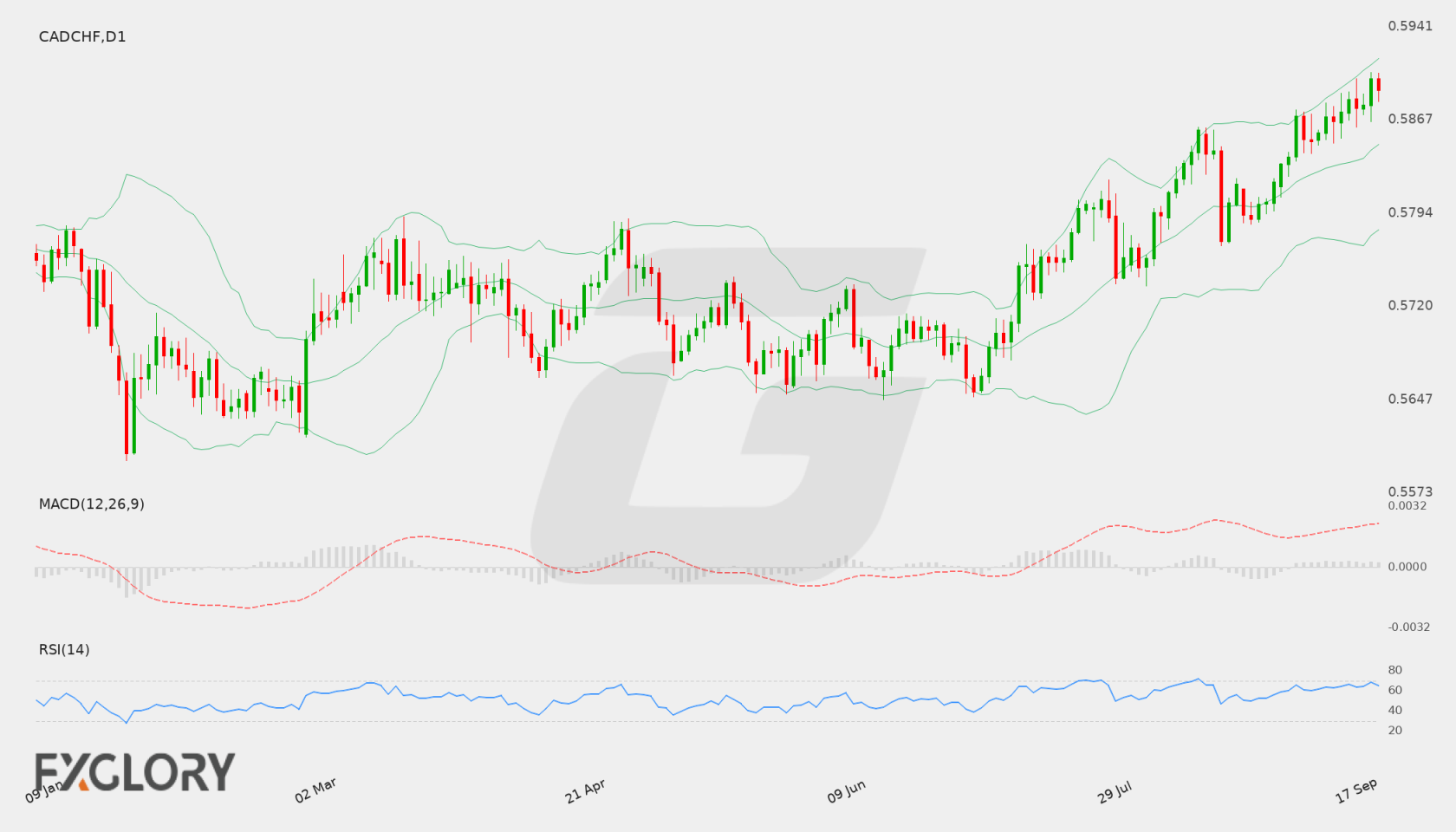The image size is (1456, 832).
Task: Click the 17 Sep date label
Action: [x=1356, y=790]
